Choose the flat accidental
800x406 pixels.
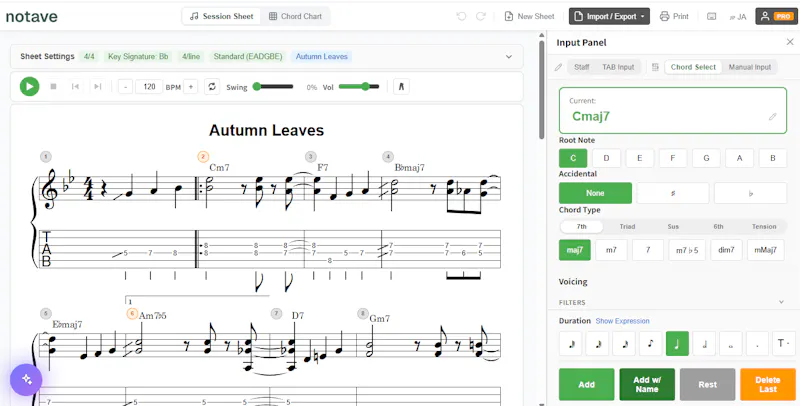point(750,193)
